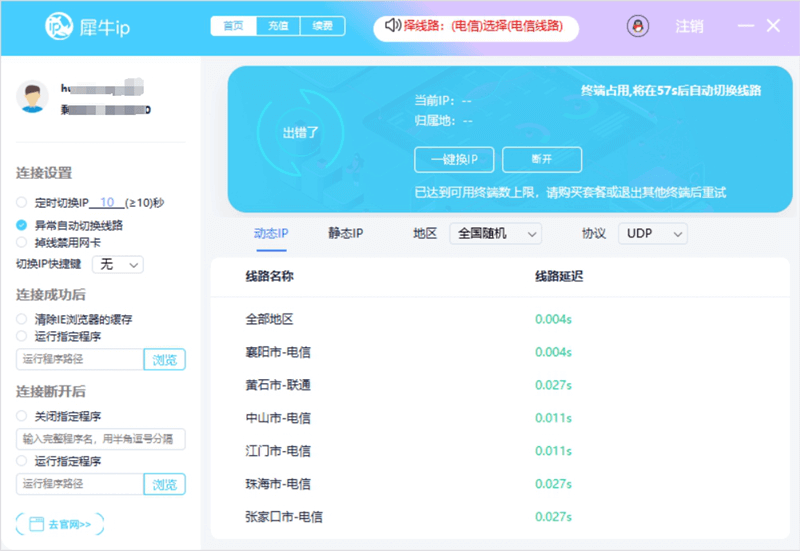The width and height of the screenshot is (800, 551).
Task: Select the 江门市-电信 line
Action: tap(500, 451)
